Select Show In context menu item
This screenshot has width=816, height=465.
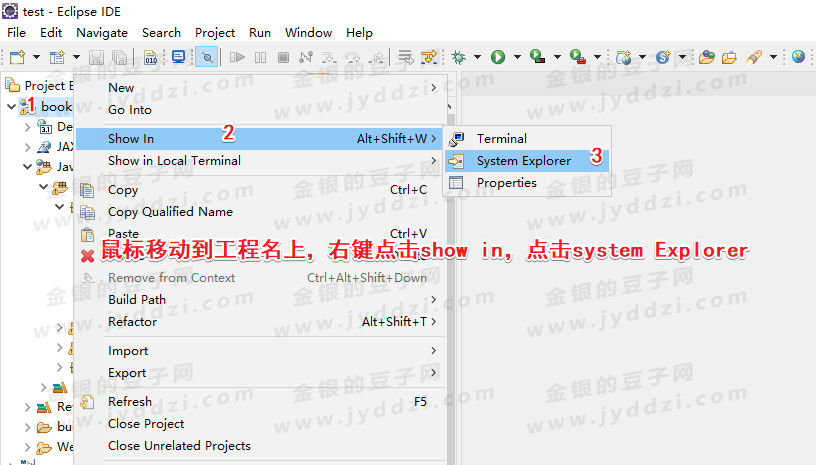pos(259,138)
